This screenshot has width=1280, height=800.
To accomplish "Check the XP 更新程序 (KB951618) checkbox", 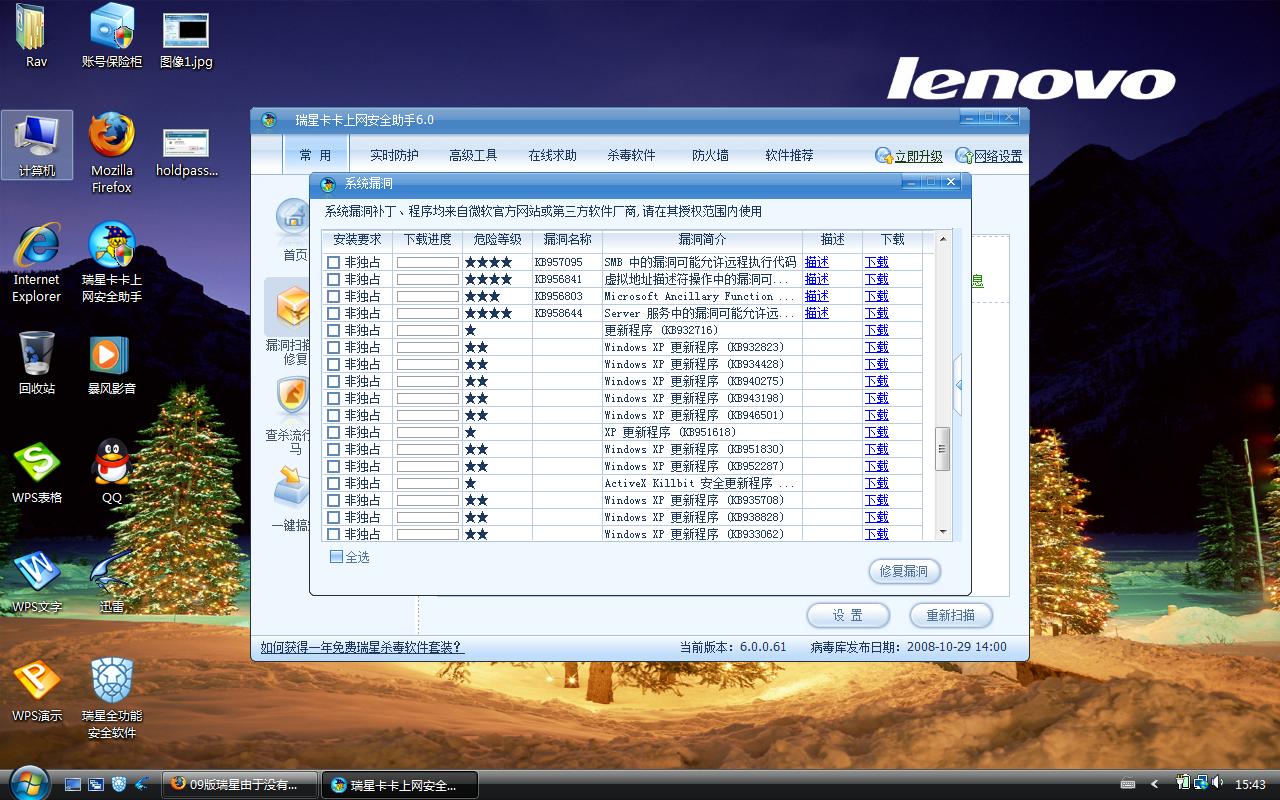I will 334,432.
